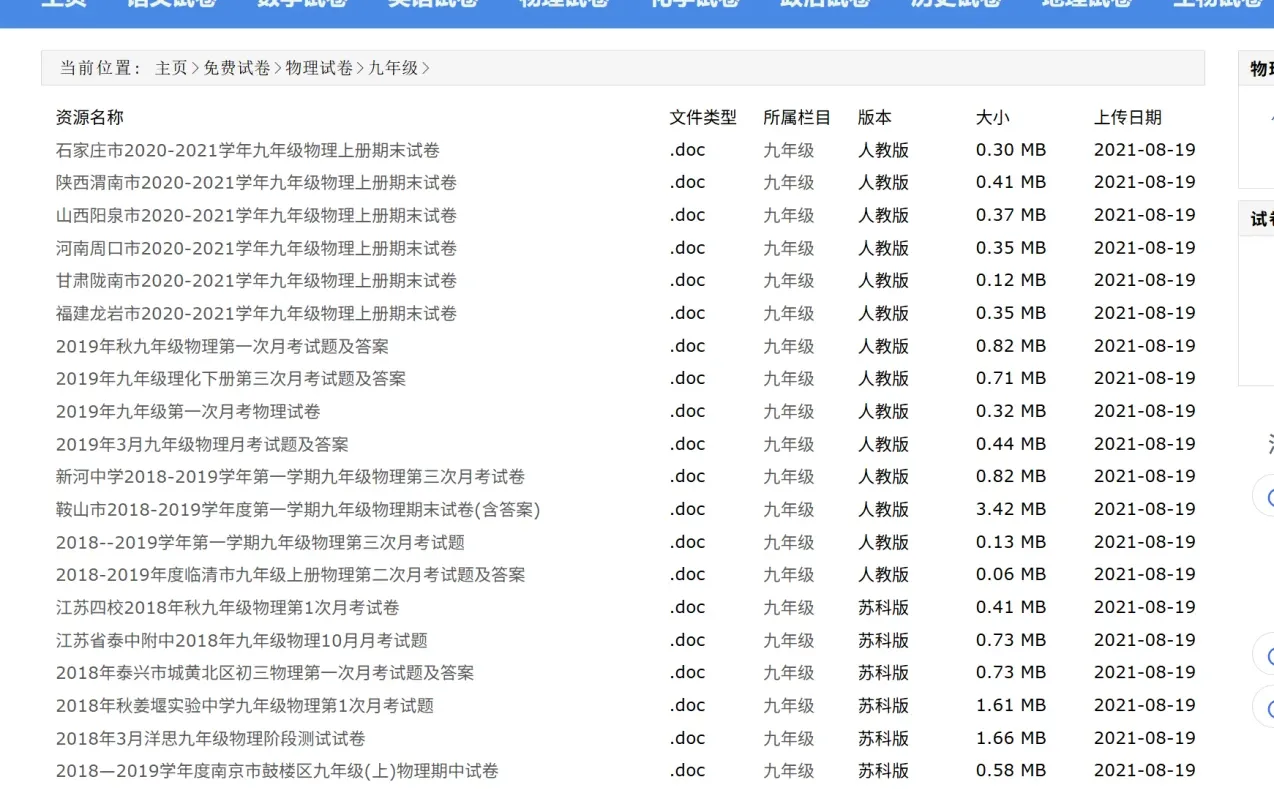Click the 资源名称 column header
The width and height of the screenshot is (1274, 789).
pyautogui.click(x=90, y=116)
